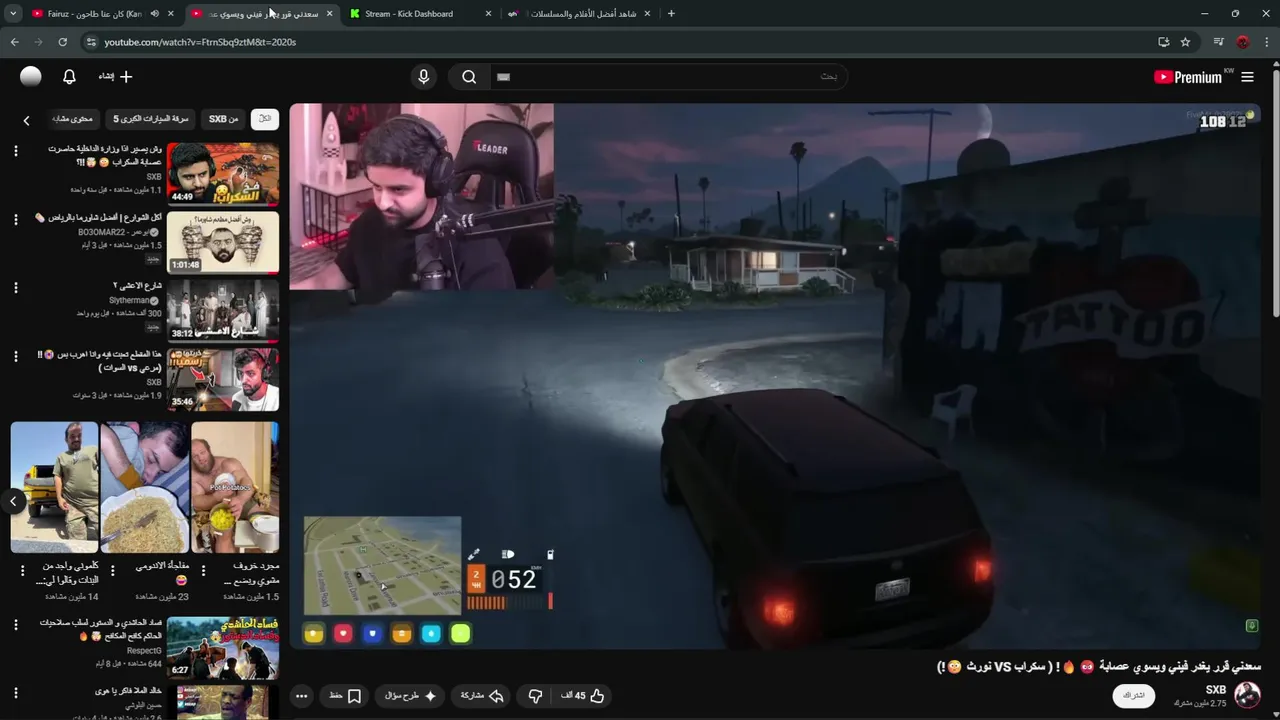Click the install/cast icon in address bar
Viewport: 1280px width, 720px height.
pyautogui.click(x=1163, y=42)
